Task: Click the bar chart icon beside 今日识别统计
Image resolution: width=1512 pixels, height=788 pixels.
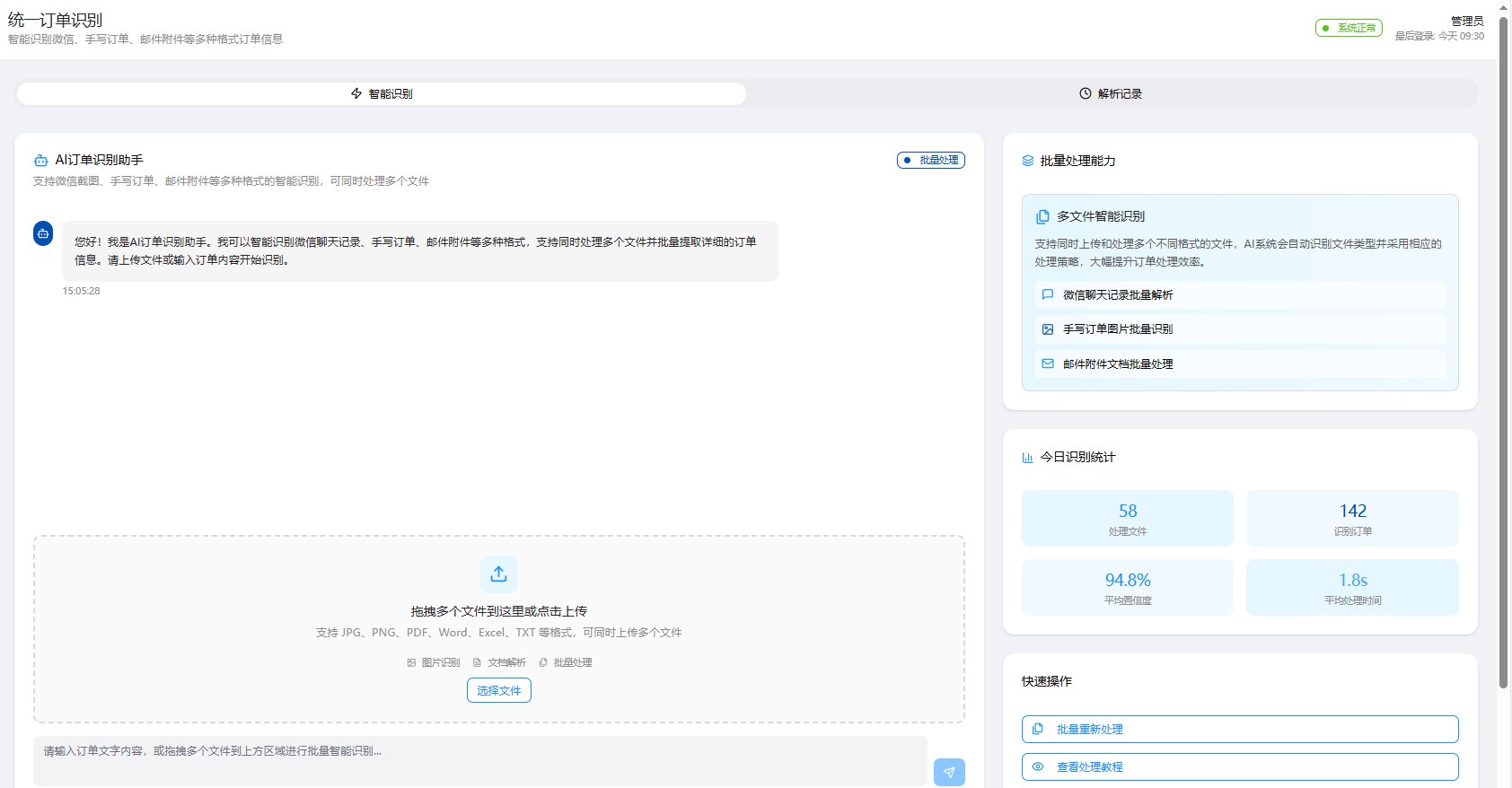Action: (x=1028, y=458)
